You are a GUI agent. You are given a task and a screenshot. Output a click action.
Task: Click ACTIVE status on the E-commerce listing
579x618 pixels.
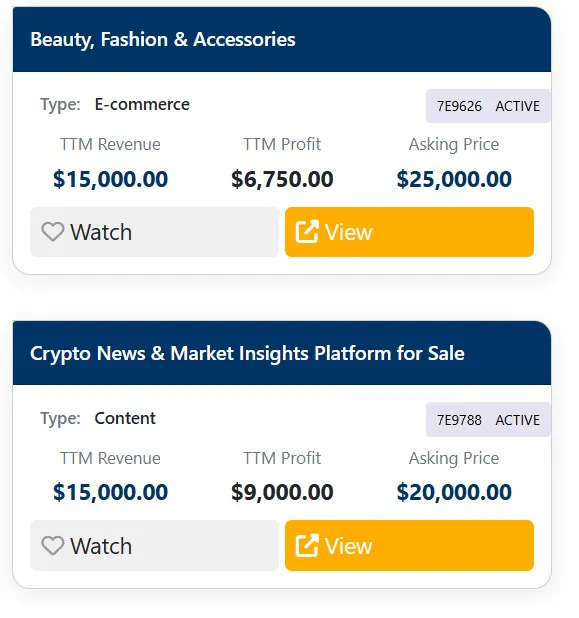coord(518,106)
